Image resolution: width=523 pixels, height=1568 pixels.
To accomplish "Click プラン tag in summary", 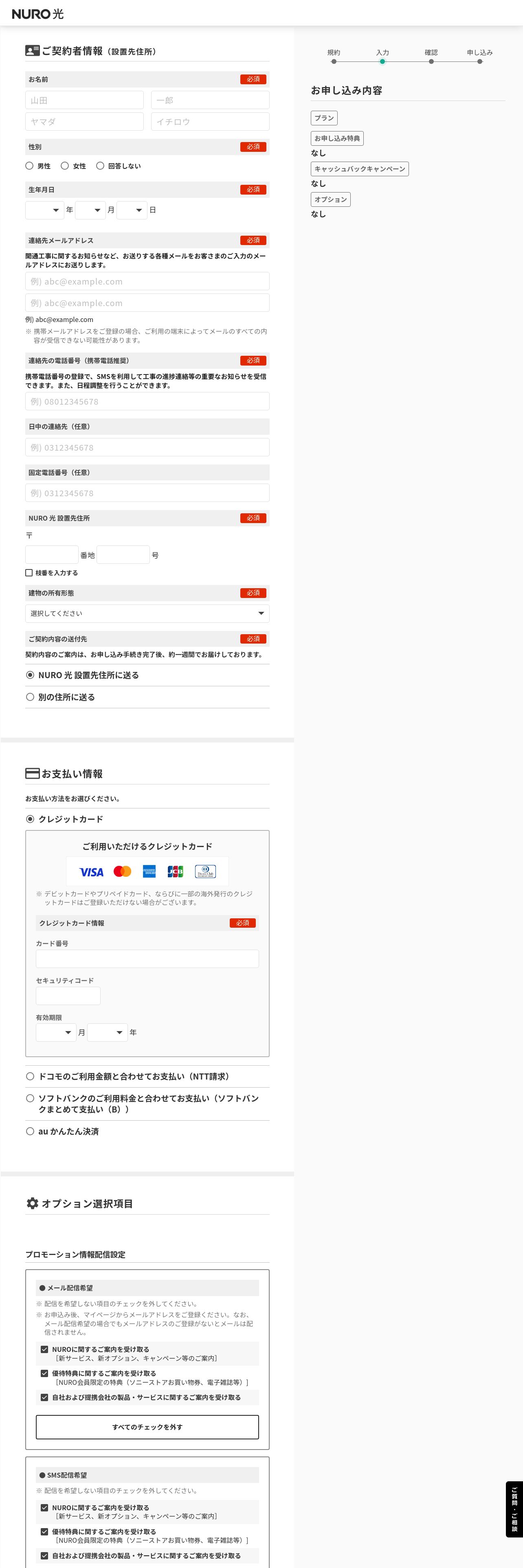I will coord(324,118).
